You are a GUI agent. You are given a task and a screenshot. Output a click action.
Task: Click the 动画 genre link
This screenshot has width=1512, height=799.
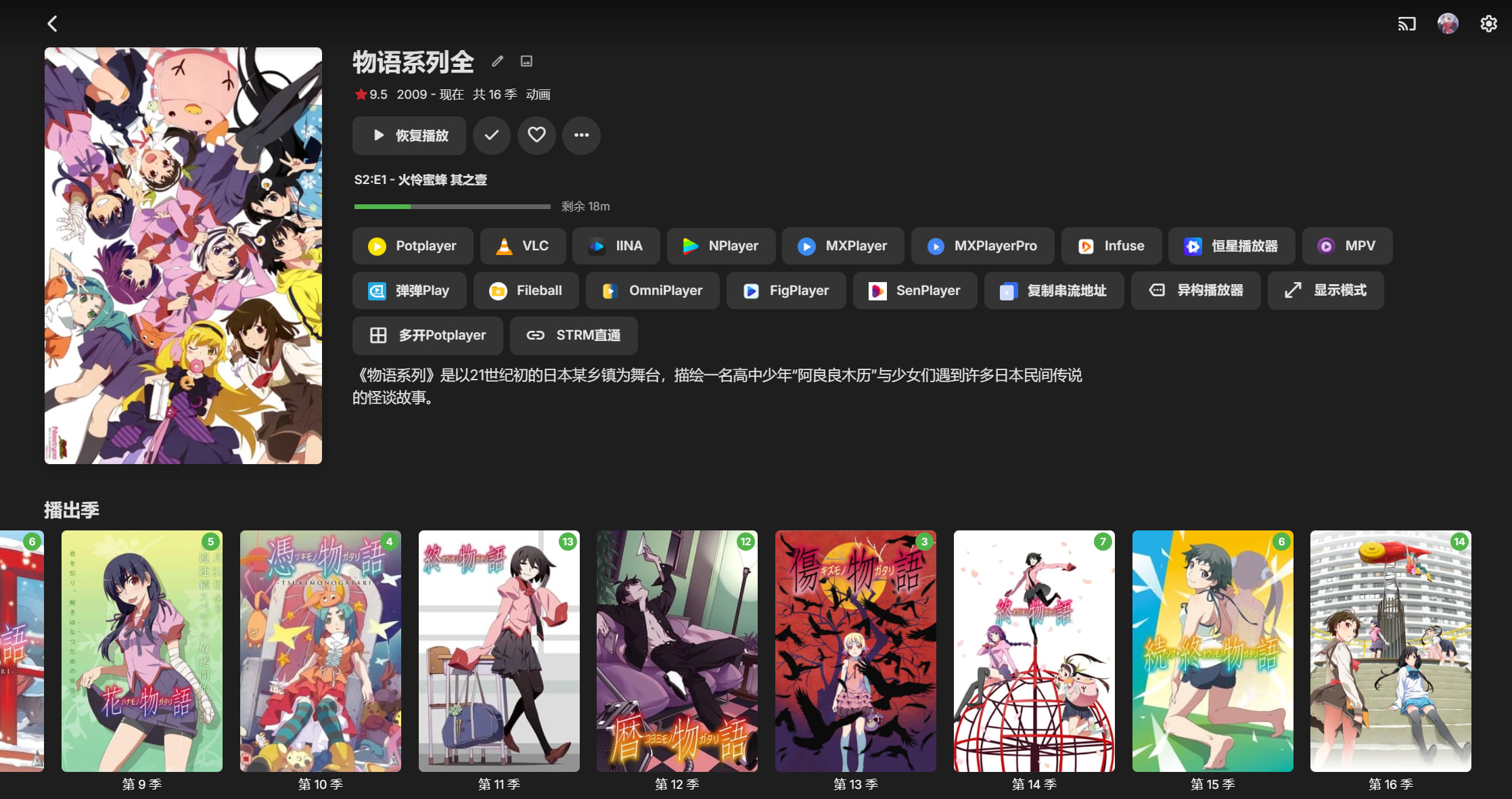pos(539,95)
